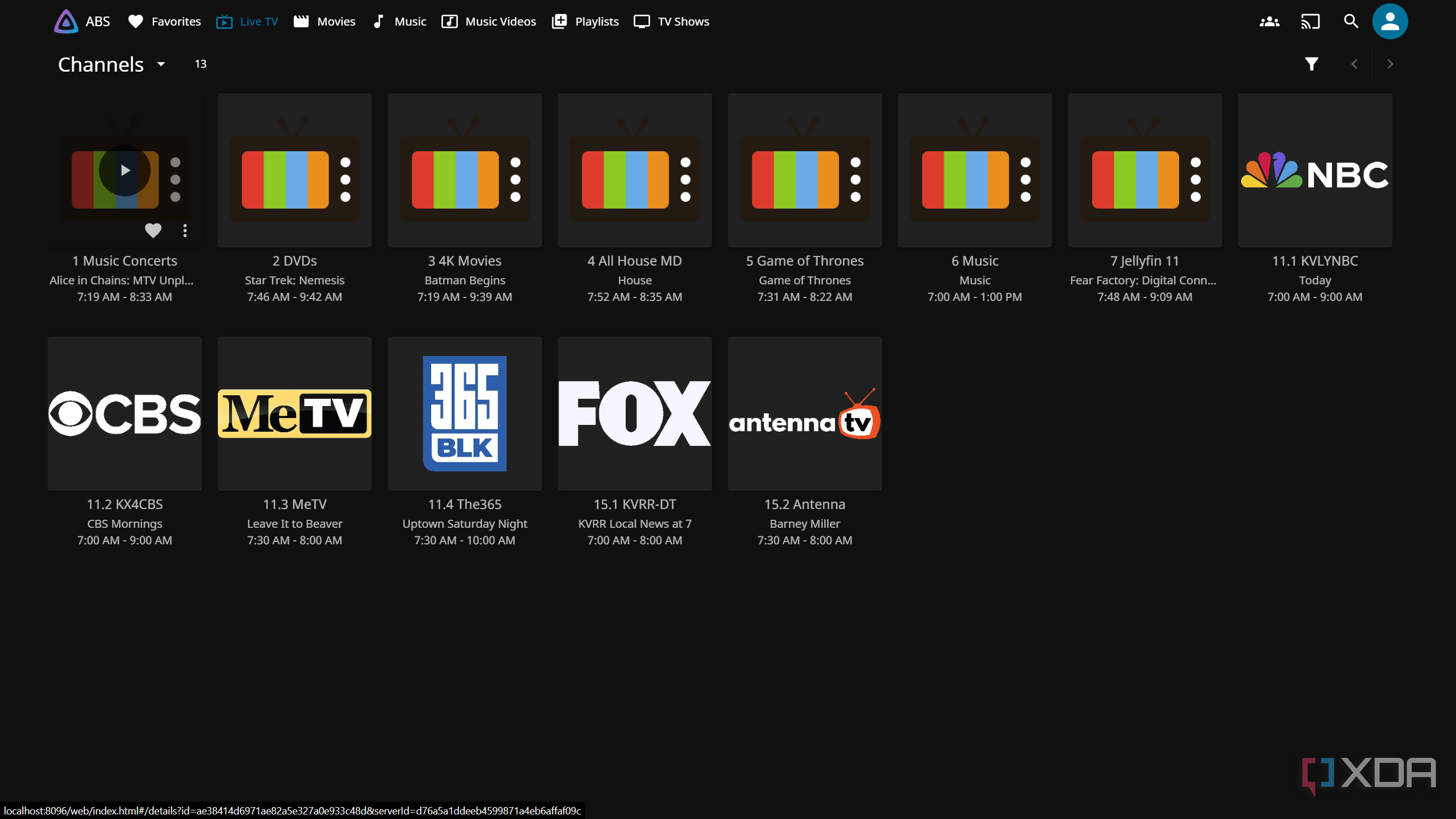Open the 4 All House MD thumbnail
This screenshot has width=1456, height=819.
(x=635, y=170)
